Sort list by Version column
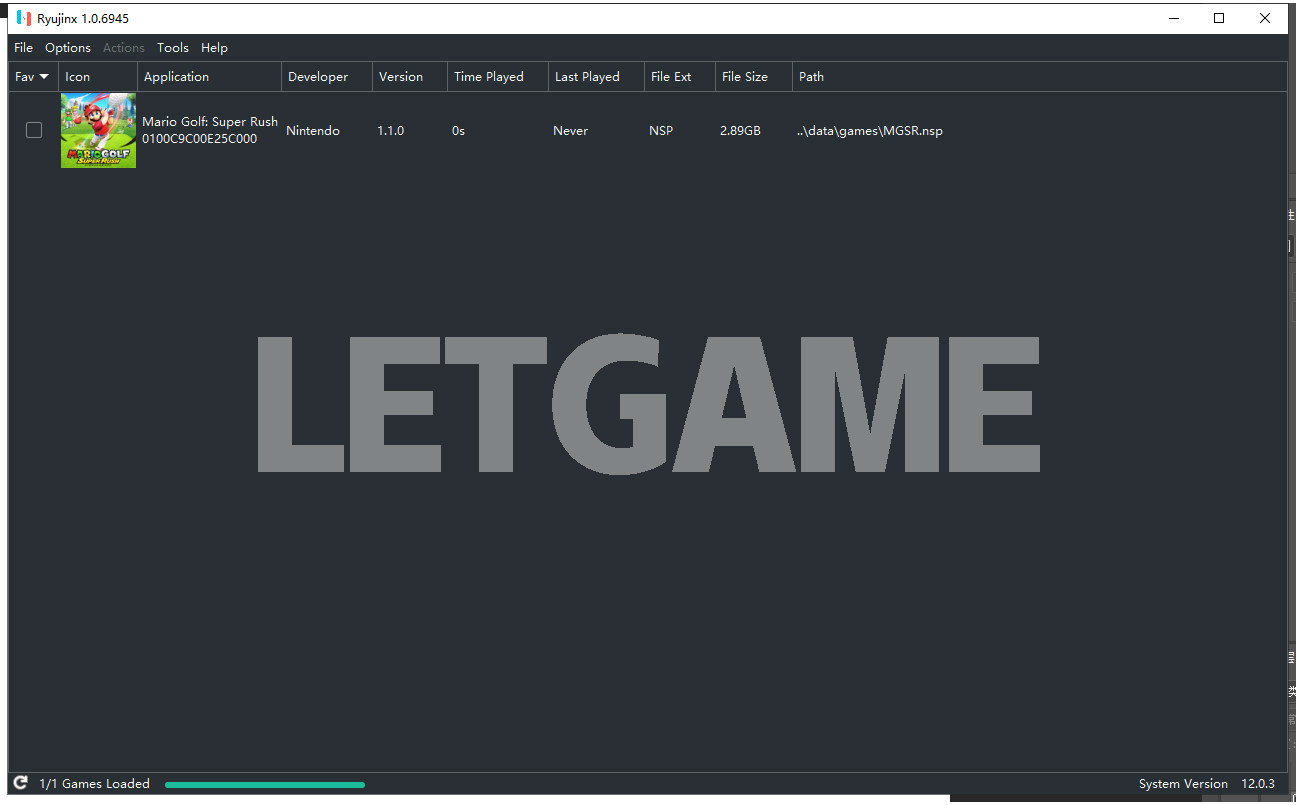This screenshot has height=805, width=1296. coord(401,77)
